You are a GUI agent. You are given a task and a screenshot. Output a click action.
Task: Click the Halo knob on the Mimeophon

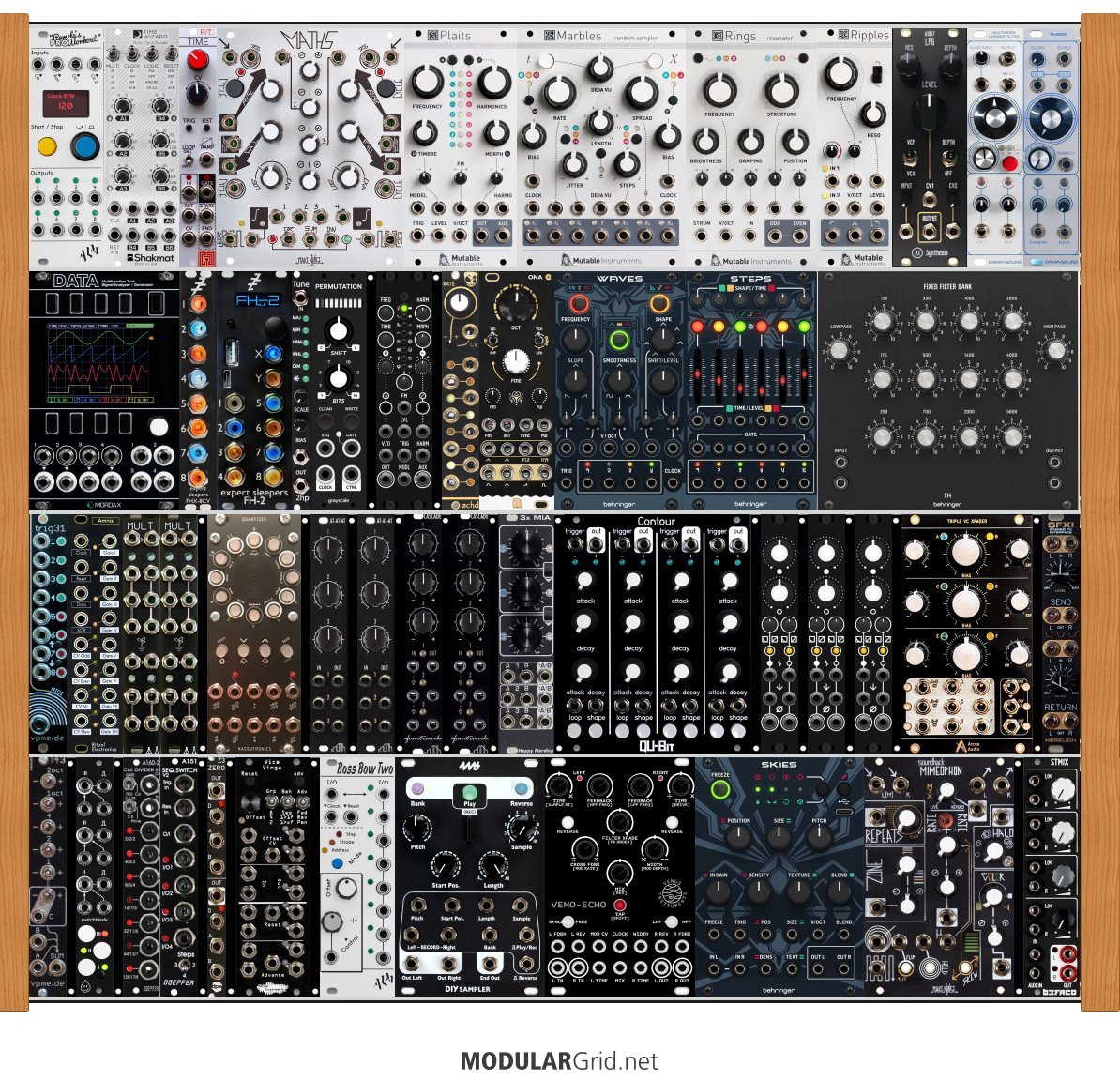992,851
